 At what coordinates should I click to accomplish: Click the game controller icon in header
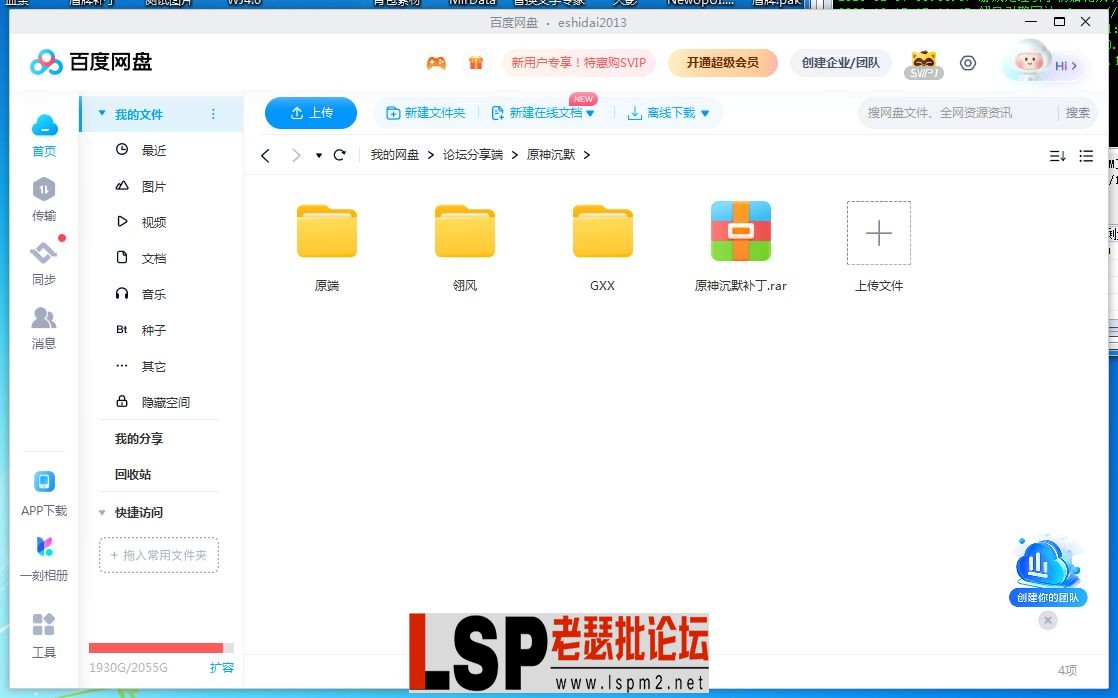[436, 63]
